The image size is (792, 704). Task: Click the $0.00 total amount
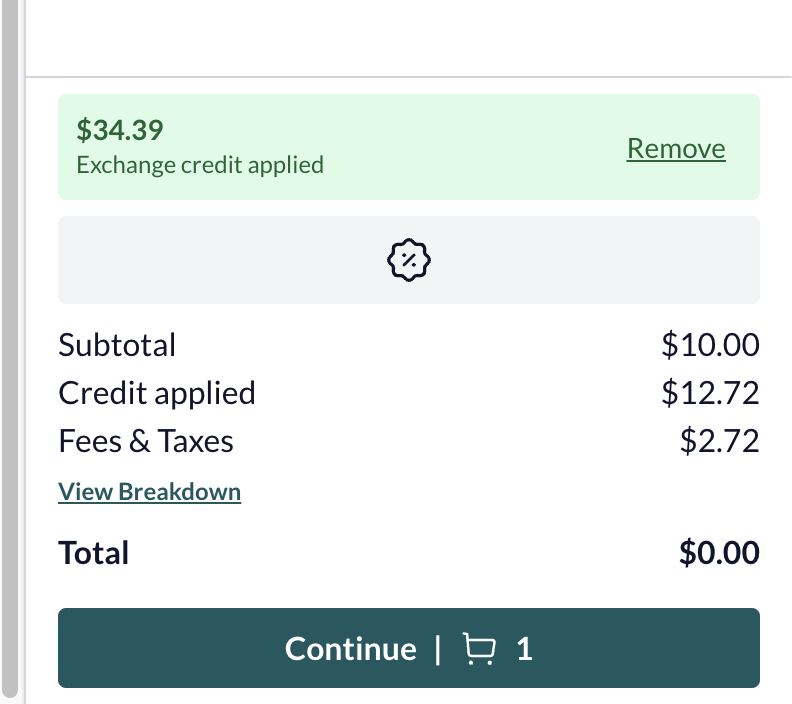(x=719, y=552)
